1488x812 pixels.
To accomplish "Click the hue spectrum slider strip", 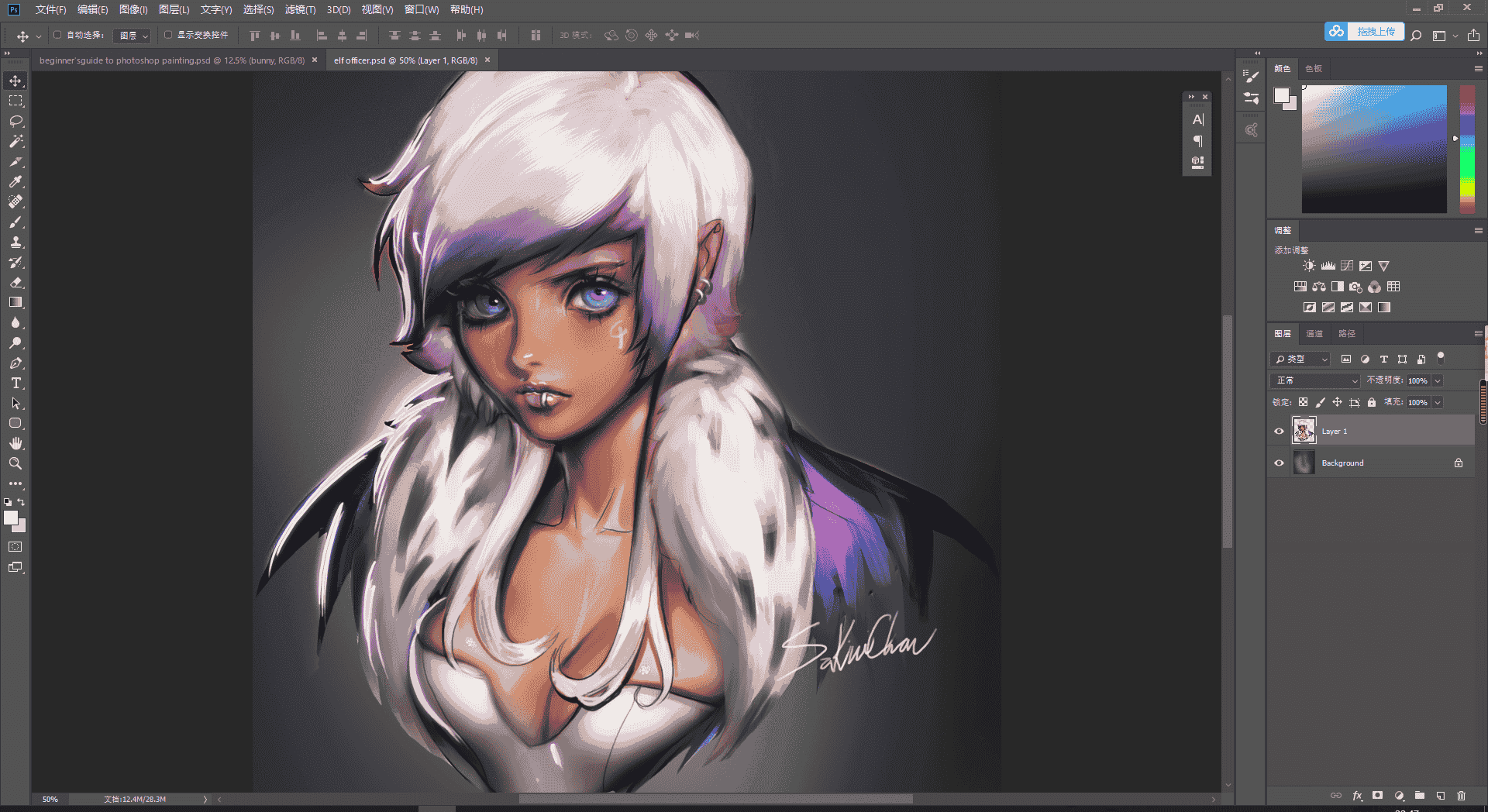I will (x=1467, y=149).
